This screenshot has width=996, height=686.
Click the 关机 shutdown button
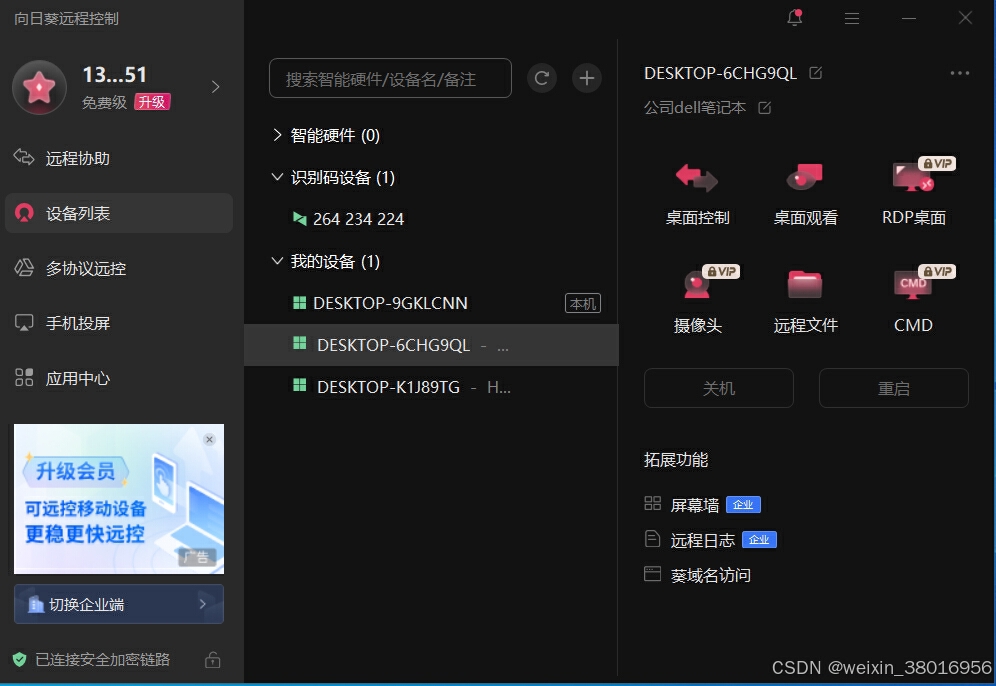point(718,388)
